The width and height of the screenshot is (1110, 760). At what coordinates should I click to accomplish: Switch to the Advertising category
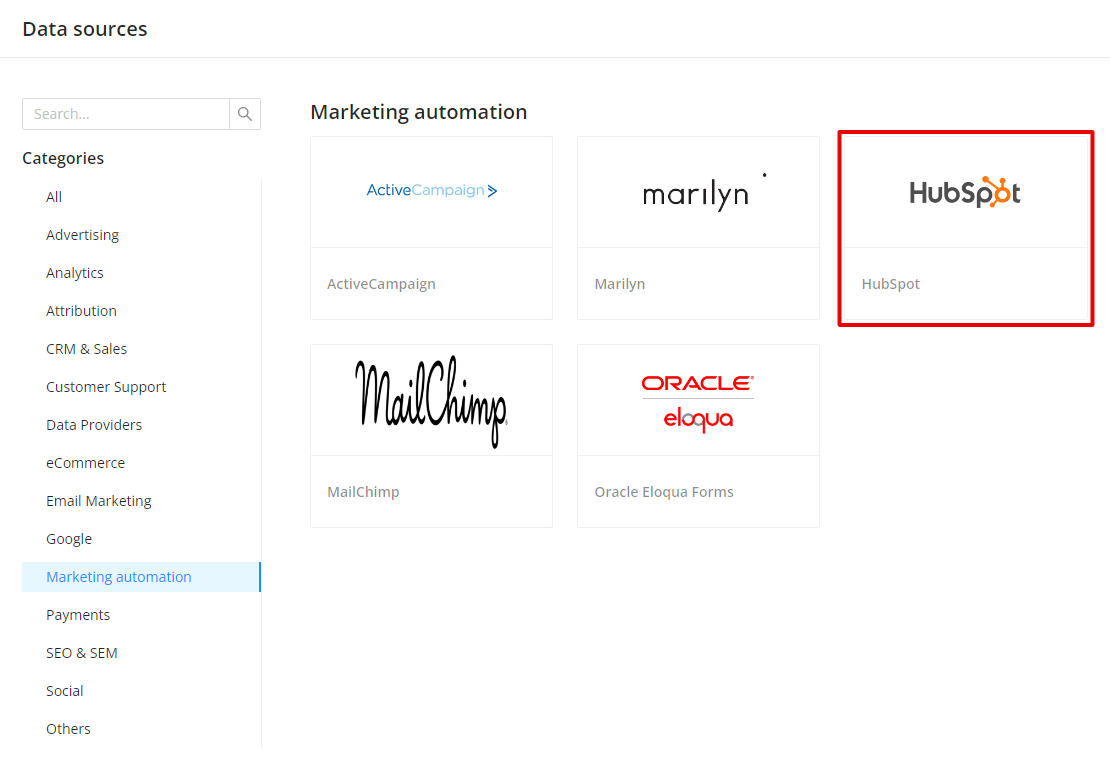click(x=82, y=234)
